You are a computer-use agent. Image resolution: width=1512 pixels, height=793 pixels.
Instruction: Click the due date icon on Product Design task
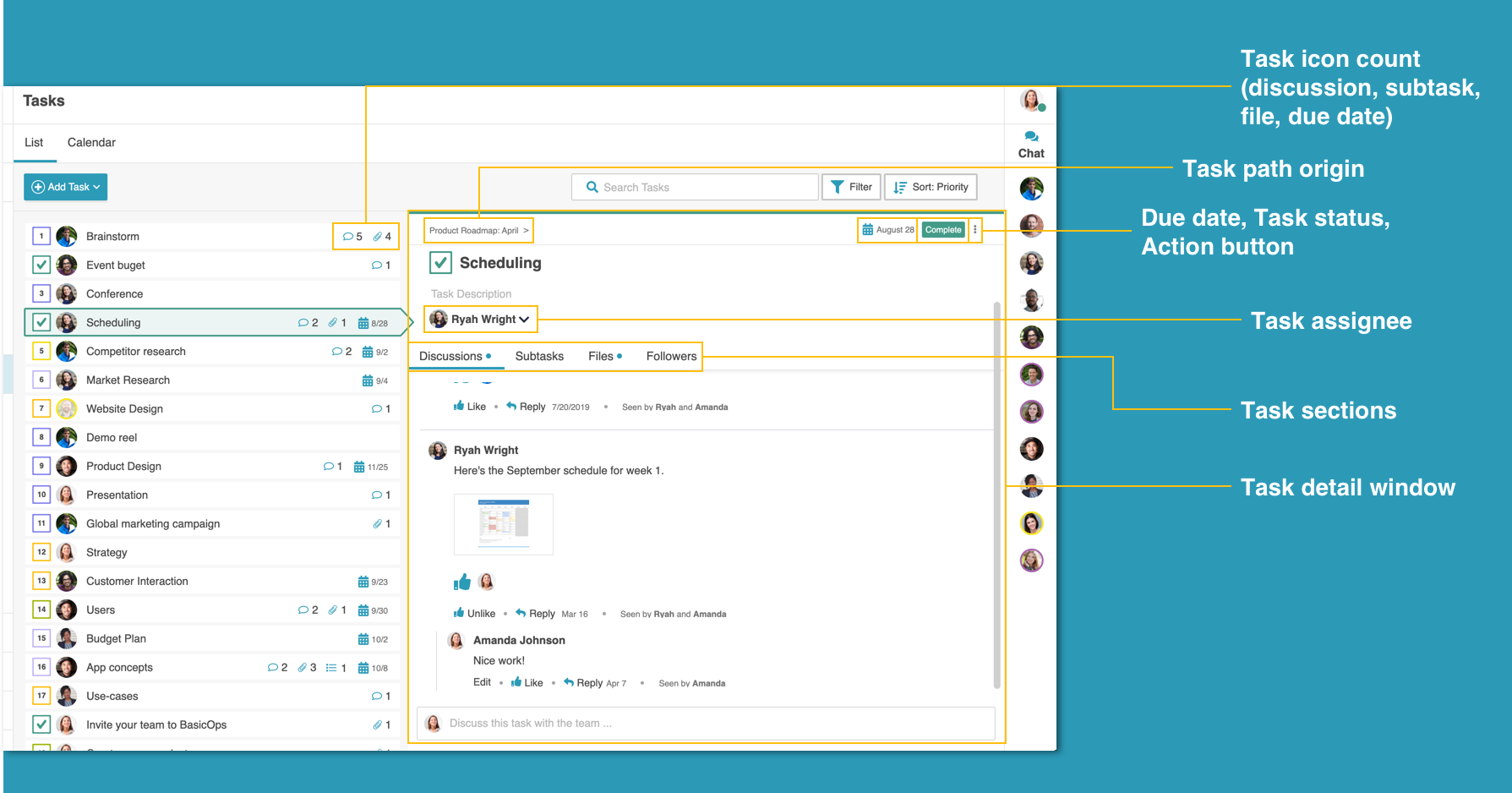[359, 467]
